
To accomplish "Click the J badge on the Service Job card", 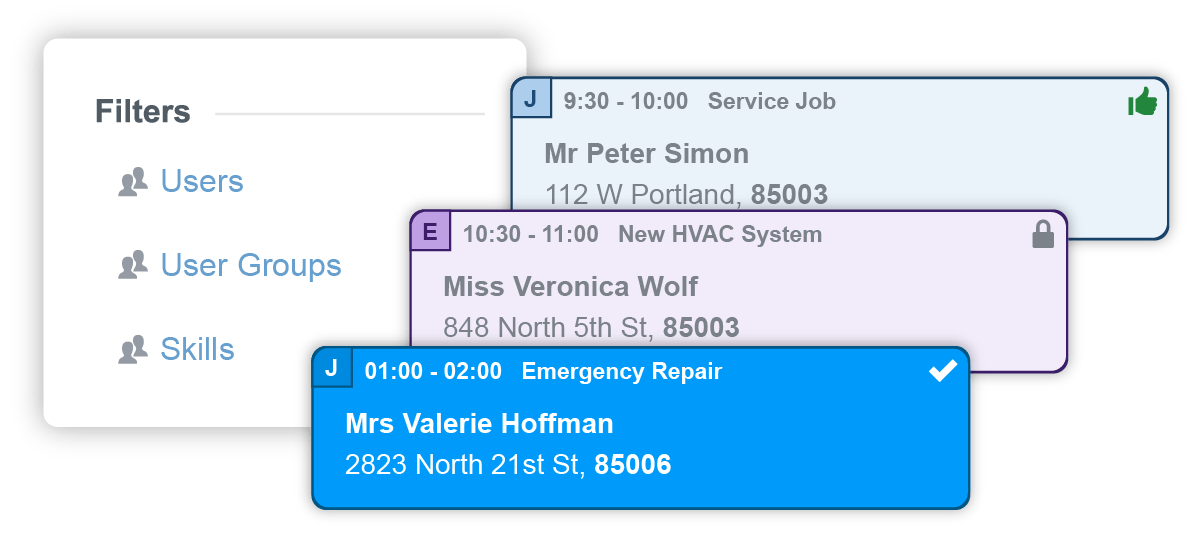I will [530, 100].
